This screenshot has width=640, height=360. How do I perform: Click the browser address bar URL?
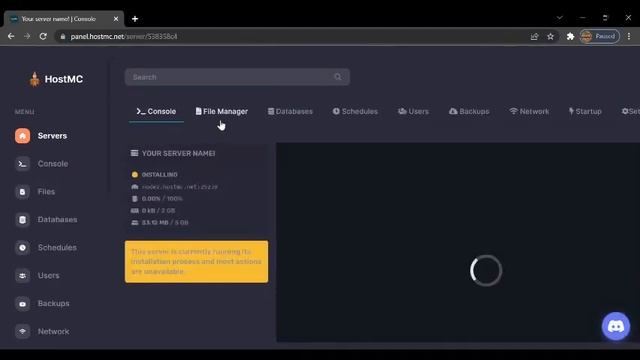[124, 36]
